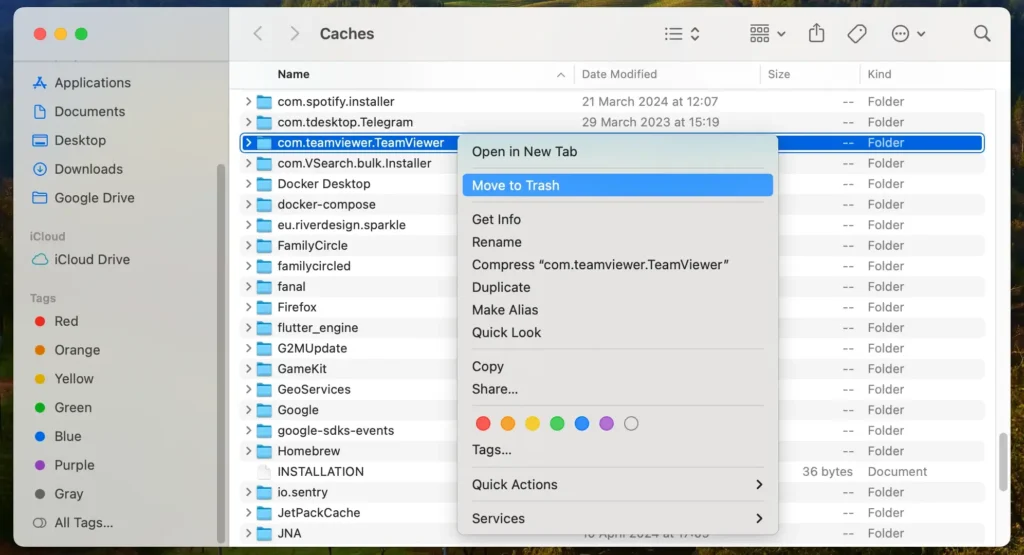Expand the com.tdesktop.Telegram folder
The width and height of the screenshot is (1024, 555).
click(x=248, y=122)
